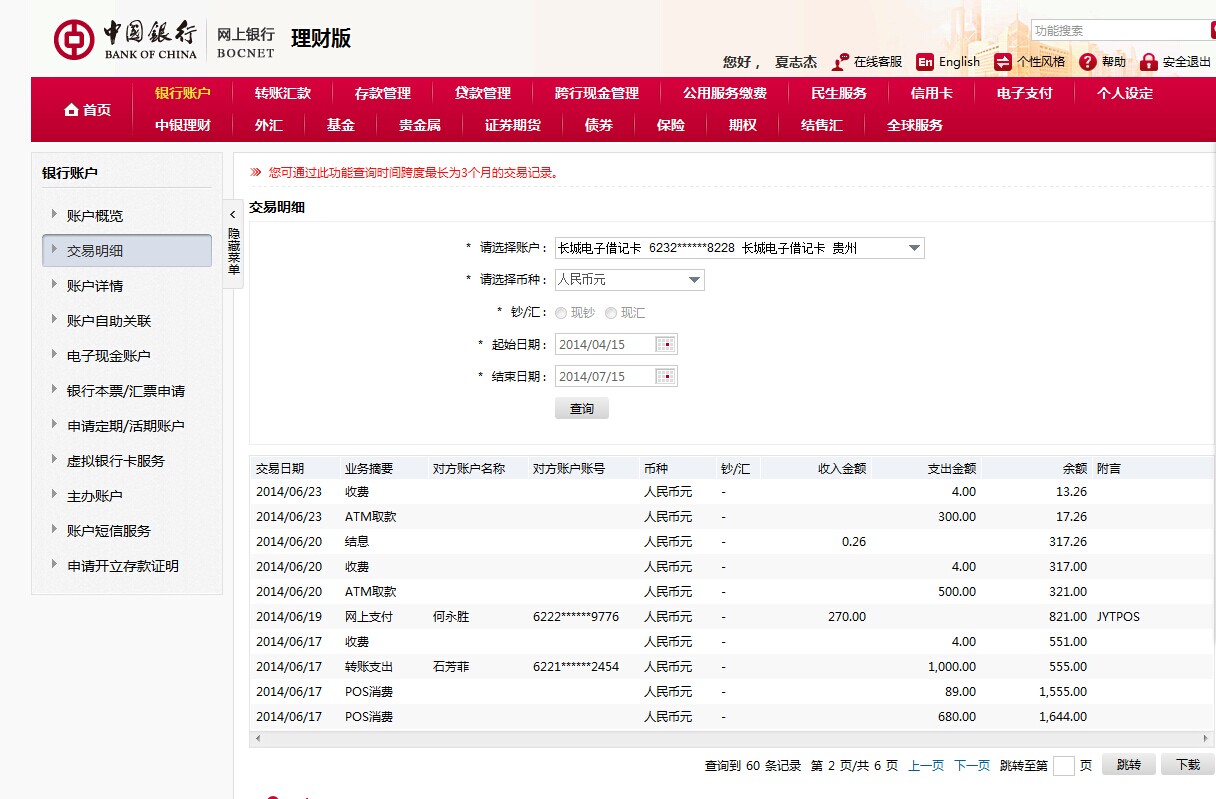Click the 查询 button
Image resolution: width=1216 pixels, height=799 pixels.
pyautogui.click(x=581, y=409)
